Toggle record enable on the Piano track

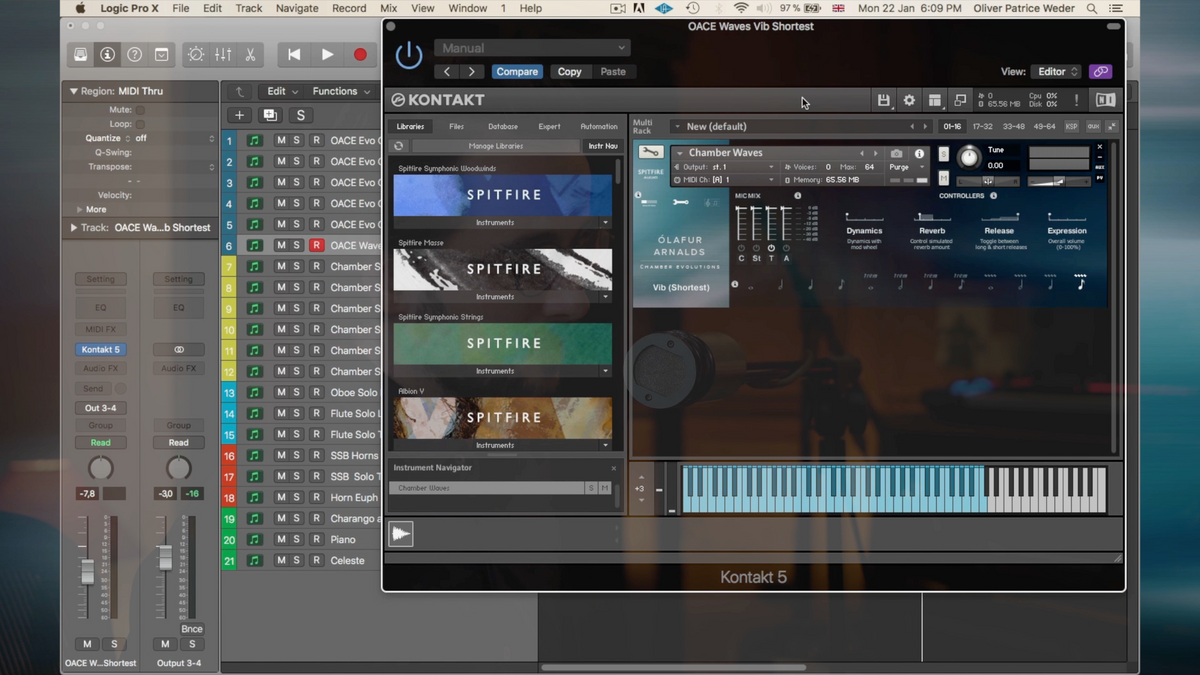click(316, 540)
